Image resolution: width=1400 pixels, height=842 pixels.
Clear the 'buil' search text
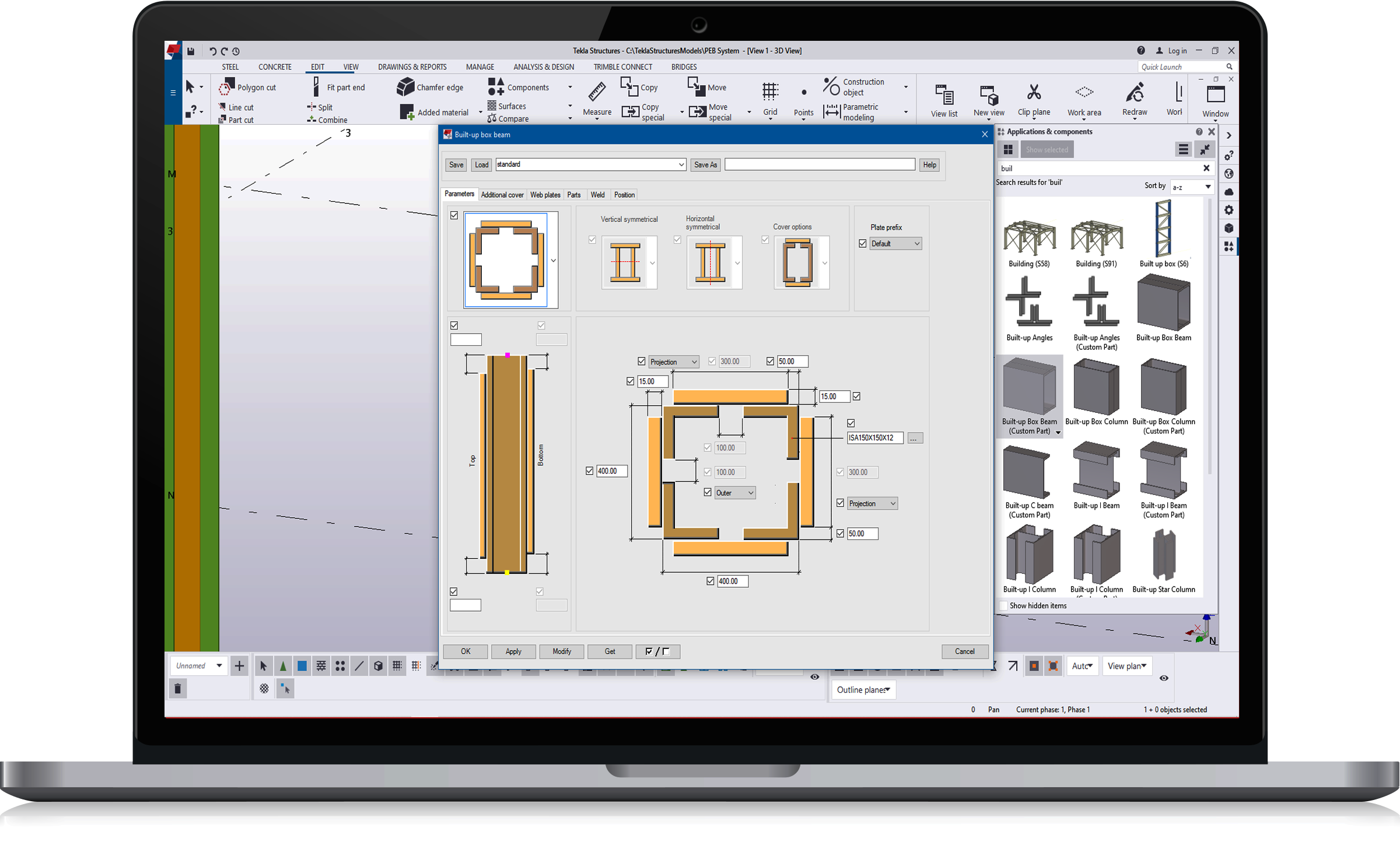click(x=1206, y=168)
